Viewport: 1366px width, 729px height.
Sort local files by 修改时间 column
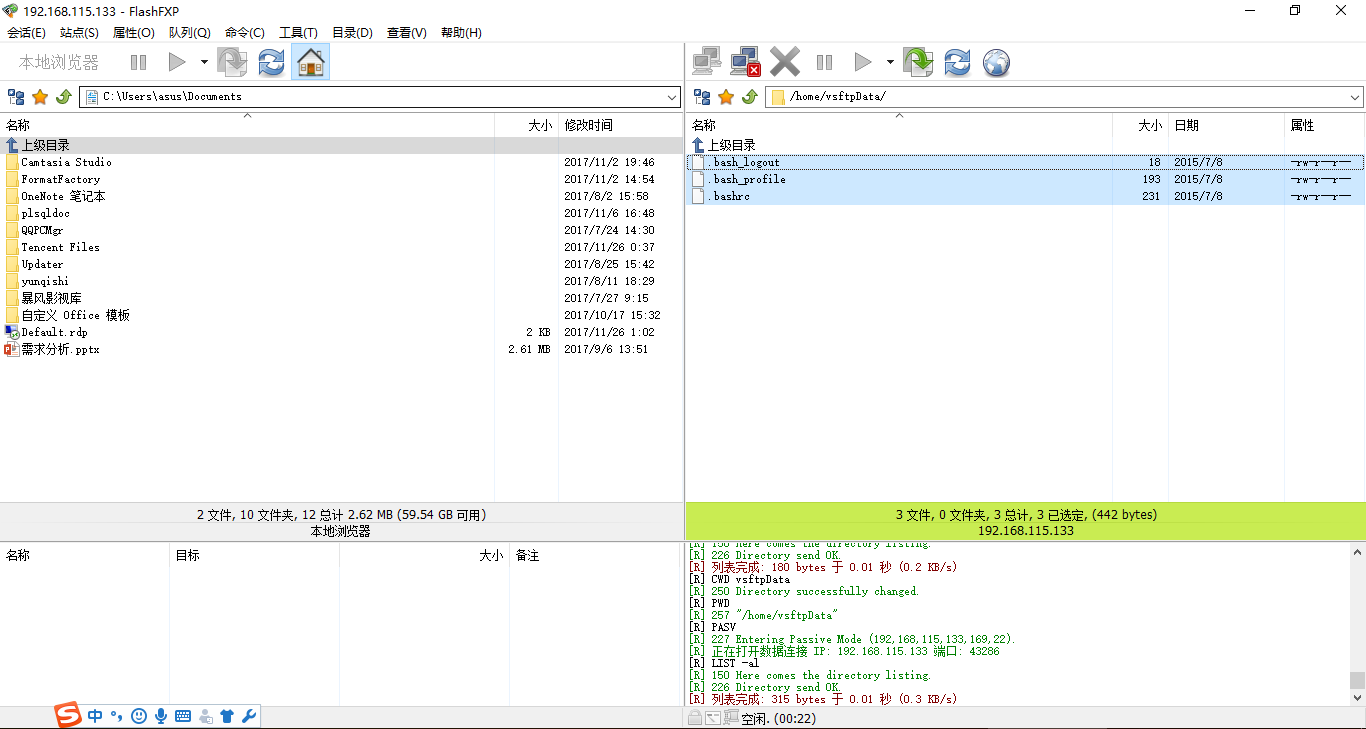pyautogui.click(x=620, y=125)
